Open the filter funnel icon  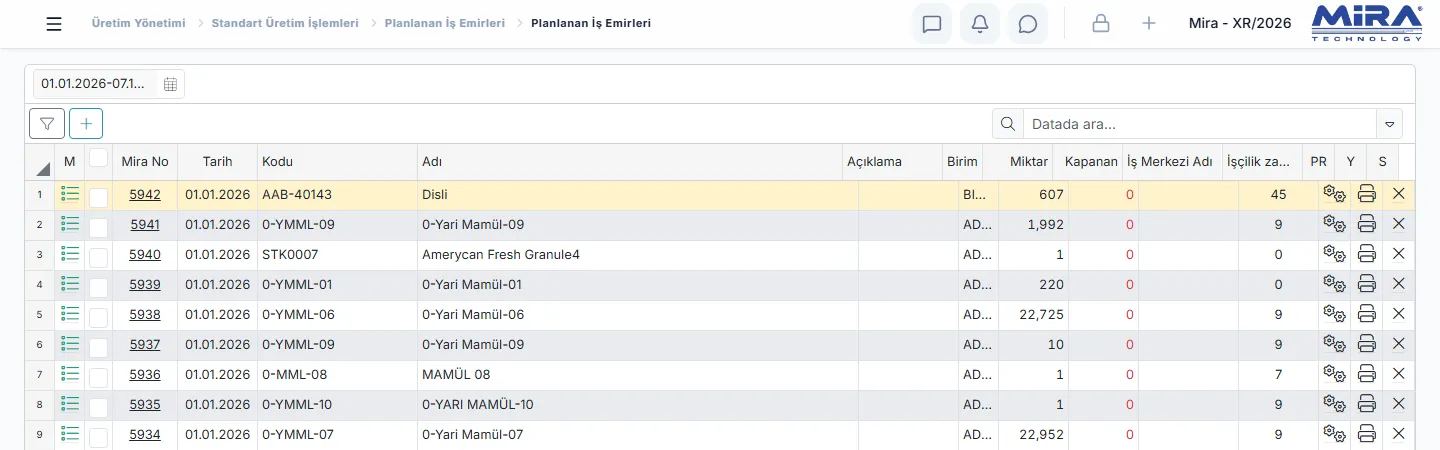click(47, 124)
